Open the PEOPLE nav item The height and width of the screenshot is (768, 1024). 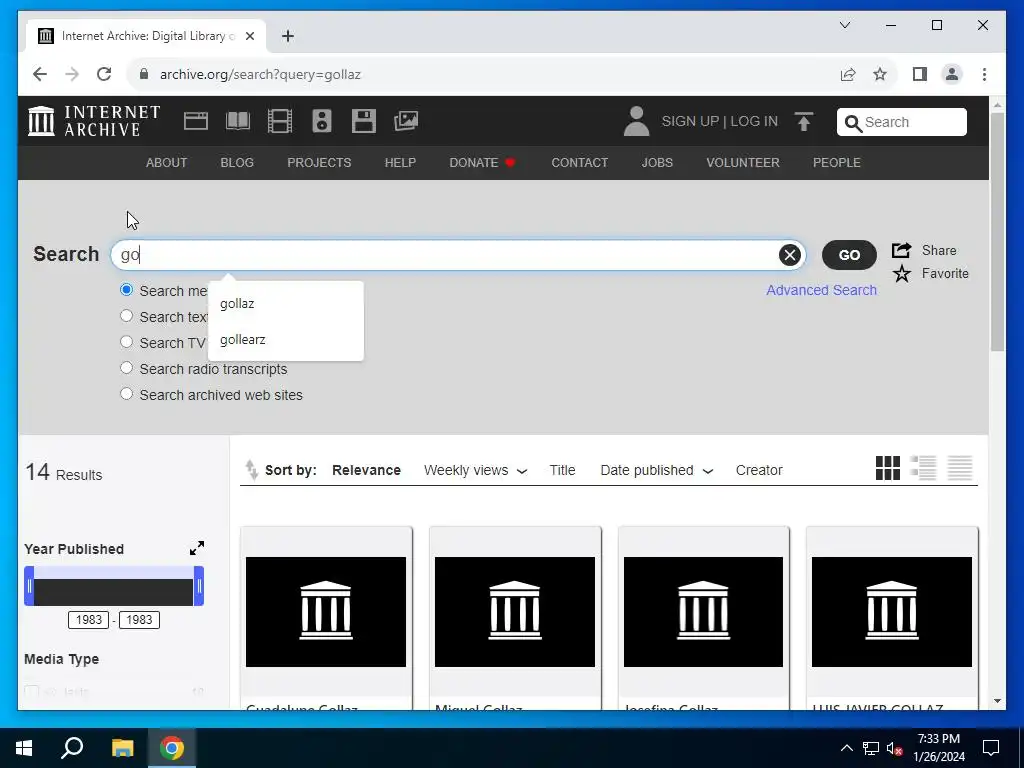[x=837, y=163]
